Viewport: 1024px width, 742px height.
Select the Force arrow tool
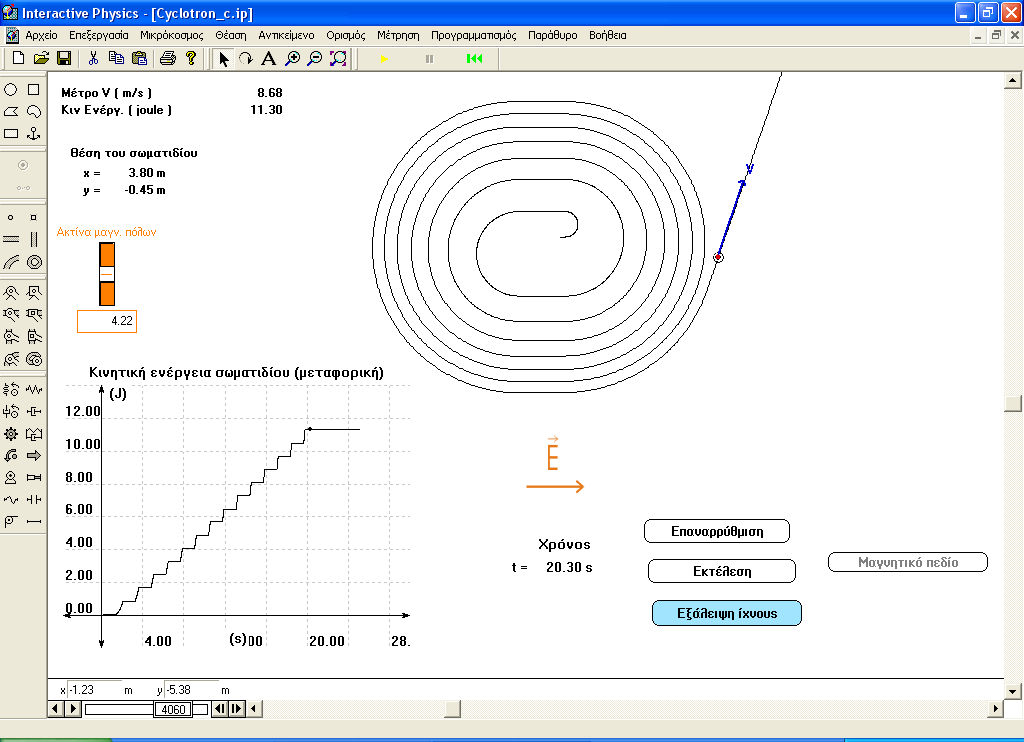point(33,455)
